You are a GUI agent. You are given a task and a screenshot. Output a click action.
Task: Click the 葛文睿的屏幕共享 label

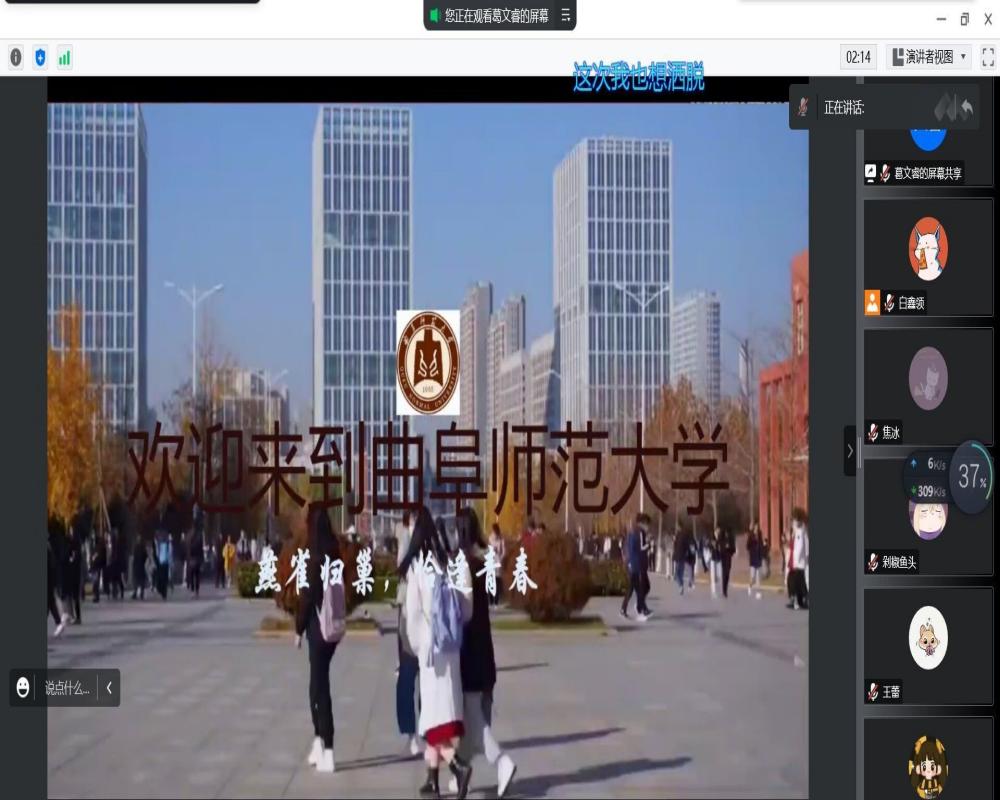(928, 173)
